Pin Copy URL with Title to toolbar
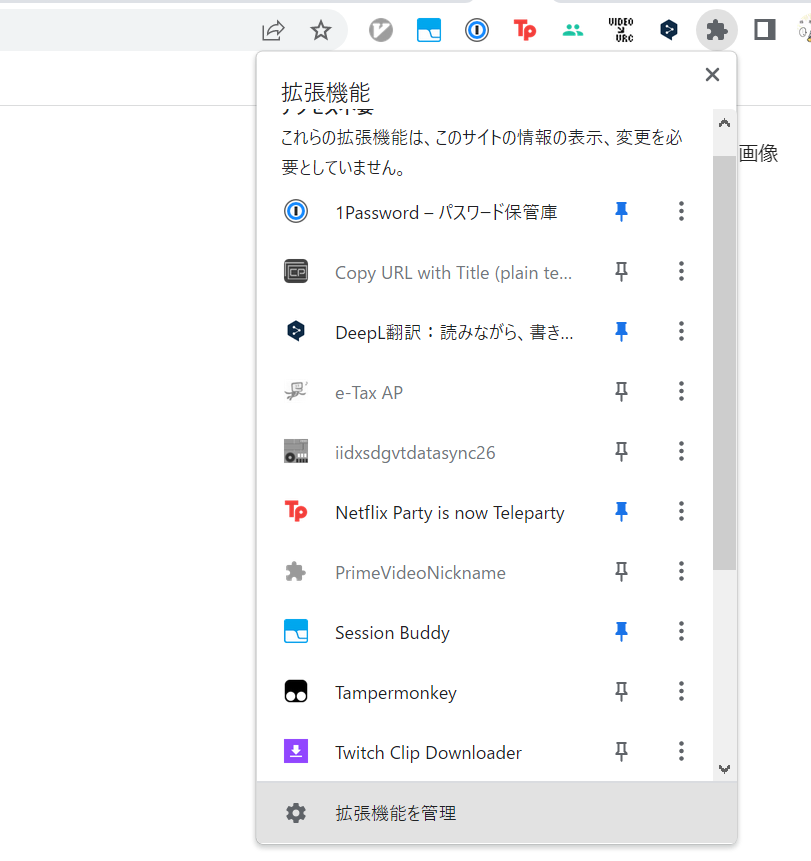This screenshot has width=811, height=861. 621,271
